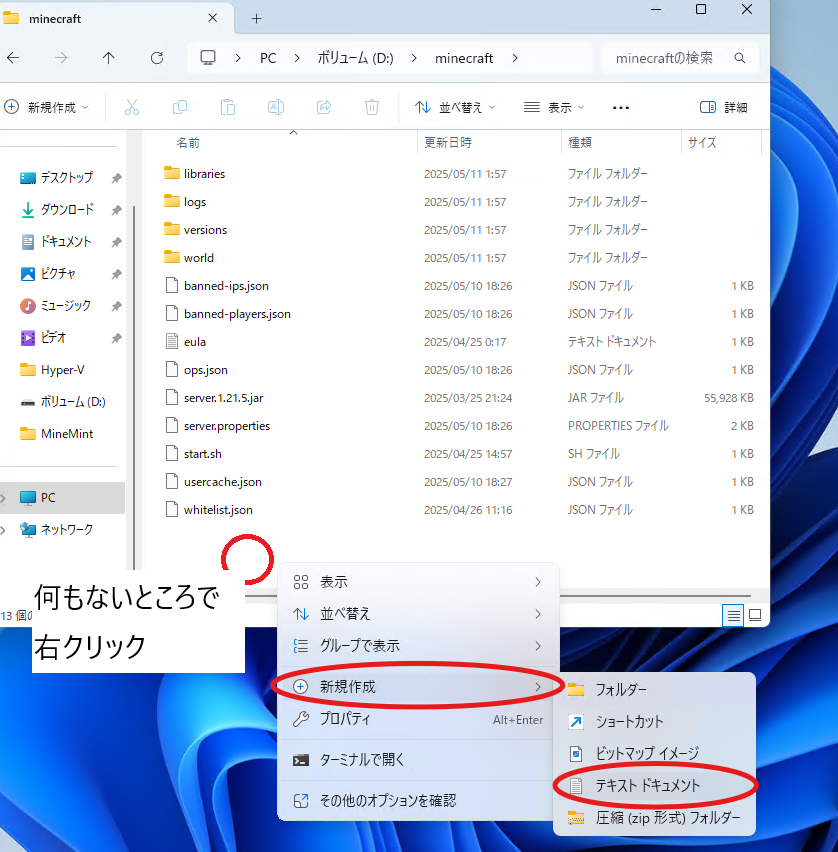Select the server.properties file

[x=227, y=425]
